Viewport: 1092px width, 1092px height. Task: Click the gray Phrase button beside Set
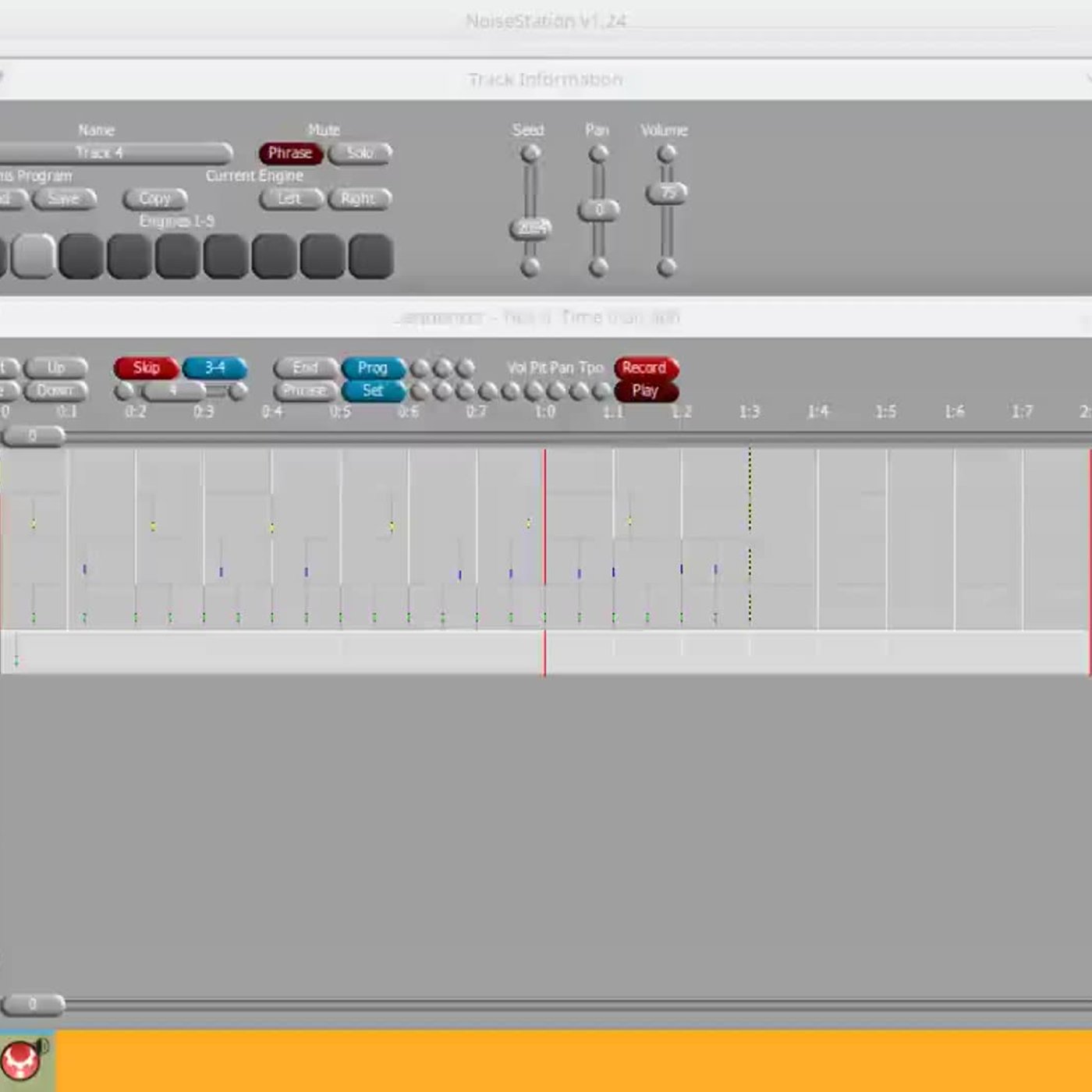(x=306, y=390)
